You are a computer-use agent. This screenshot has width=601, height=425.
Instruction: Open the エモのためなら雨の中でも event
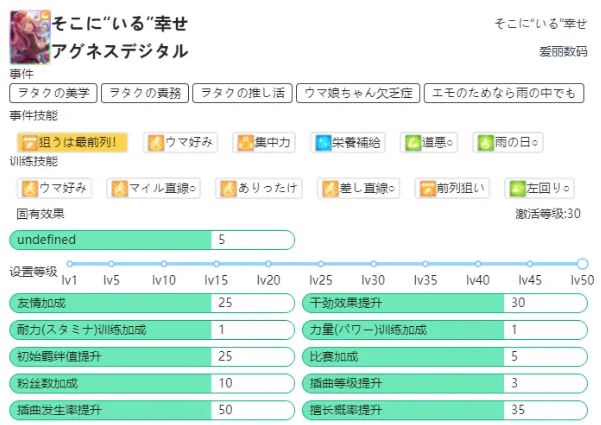pyautogui.click(x=502, y=93)
